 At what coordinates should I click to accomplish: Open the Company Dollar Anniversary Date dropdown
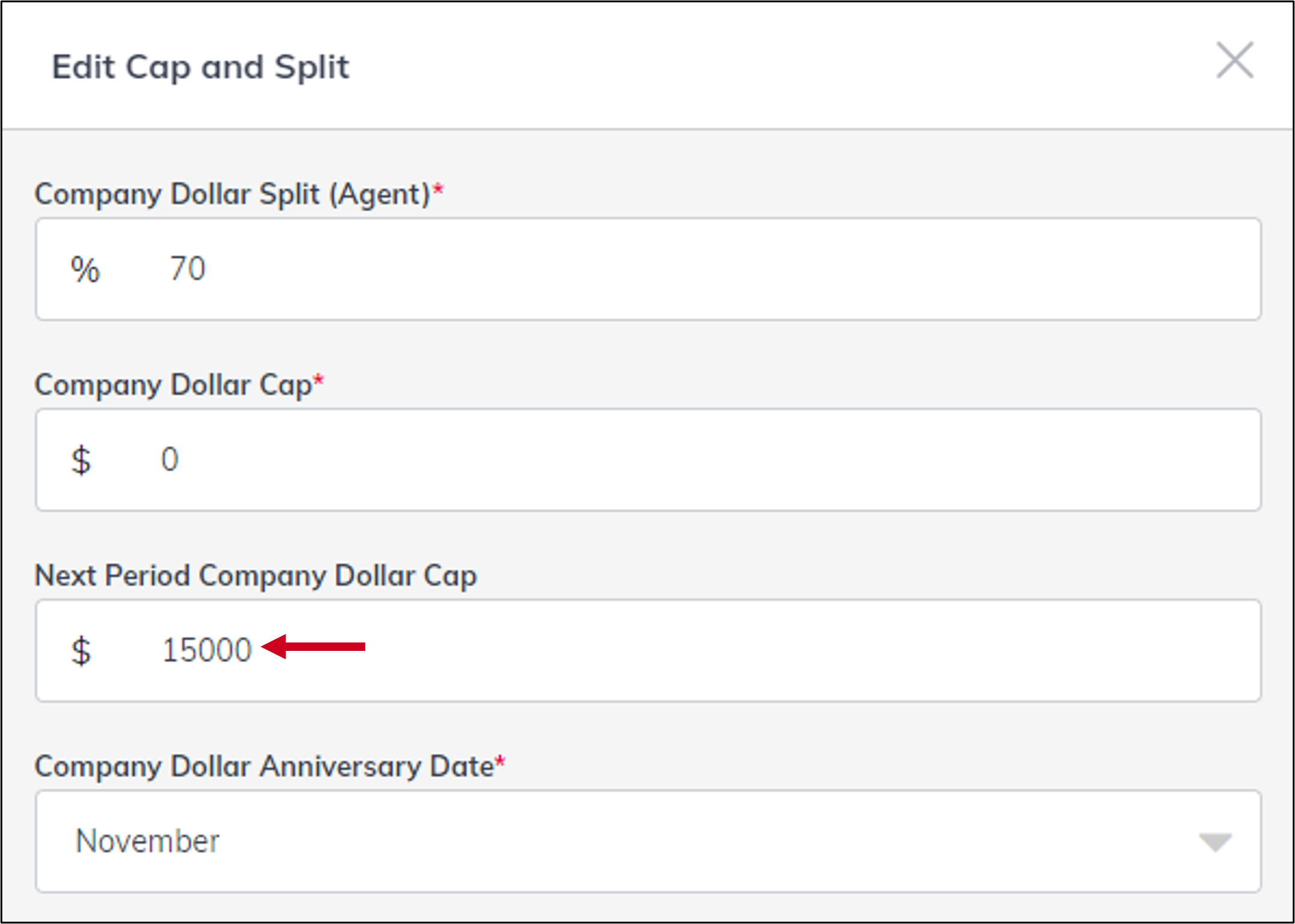click(648, 841)
